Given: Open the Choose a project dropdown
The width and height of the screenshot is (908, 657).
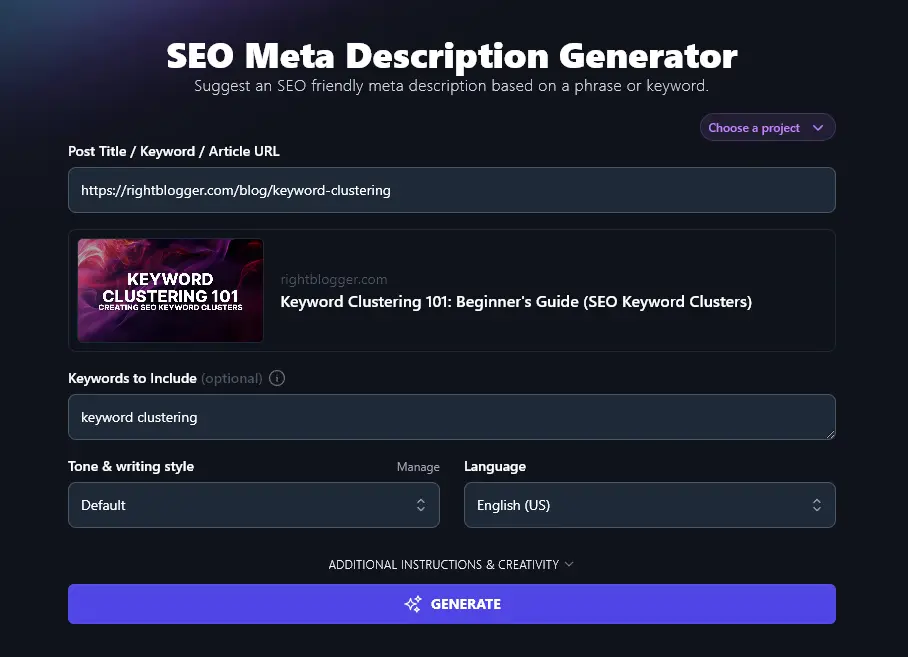Looking at the screenshot, I should 767,128.
